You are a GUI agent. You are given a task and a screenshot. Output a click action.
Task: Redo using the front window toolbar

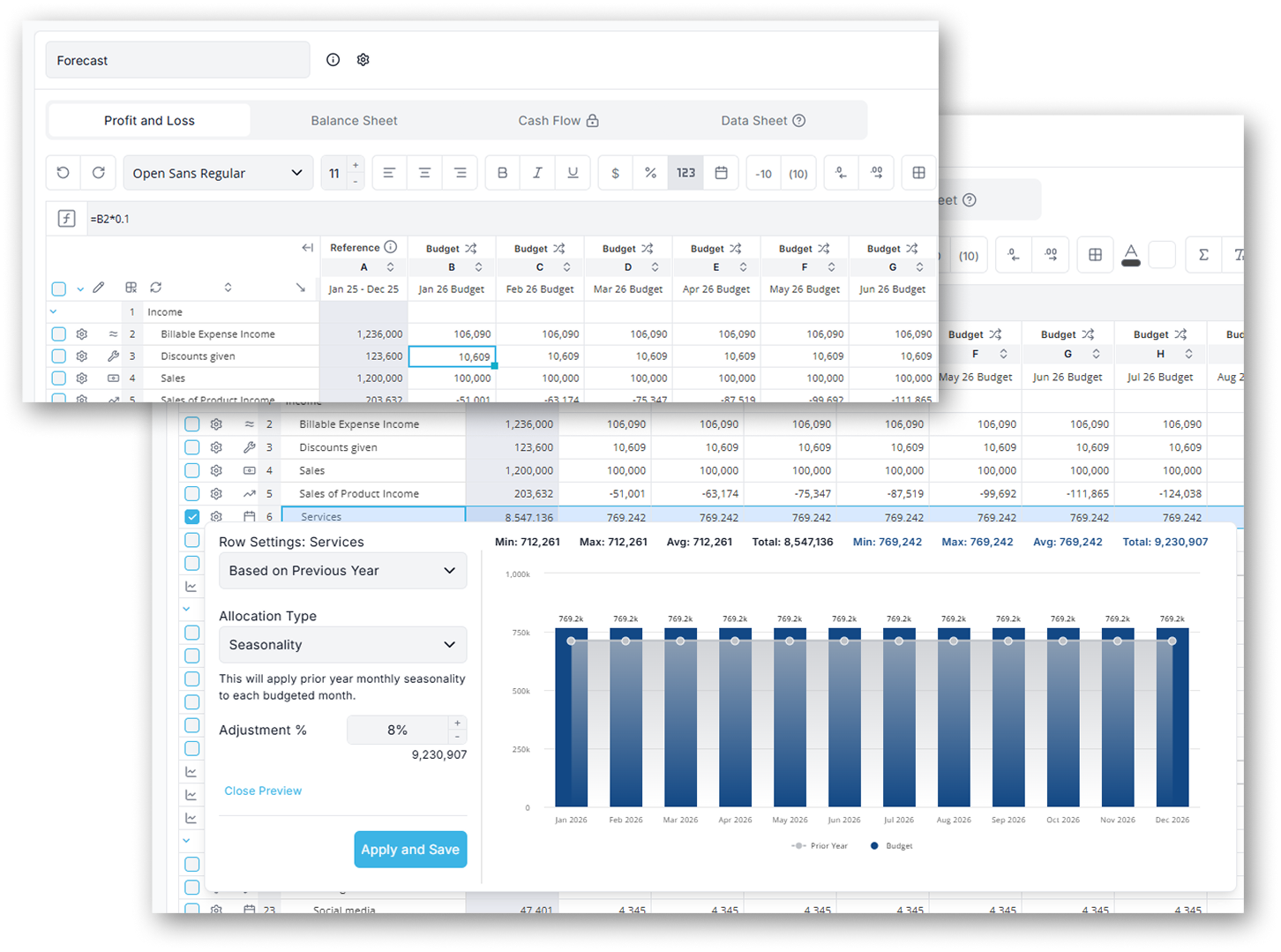point(98,173)
